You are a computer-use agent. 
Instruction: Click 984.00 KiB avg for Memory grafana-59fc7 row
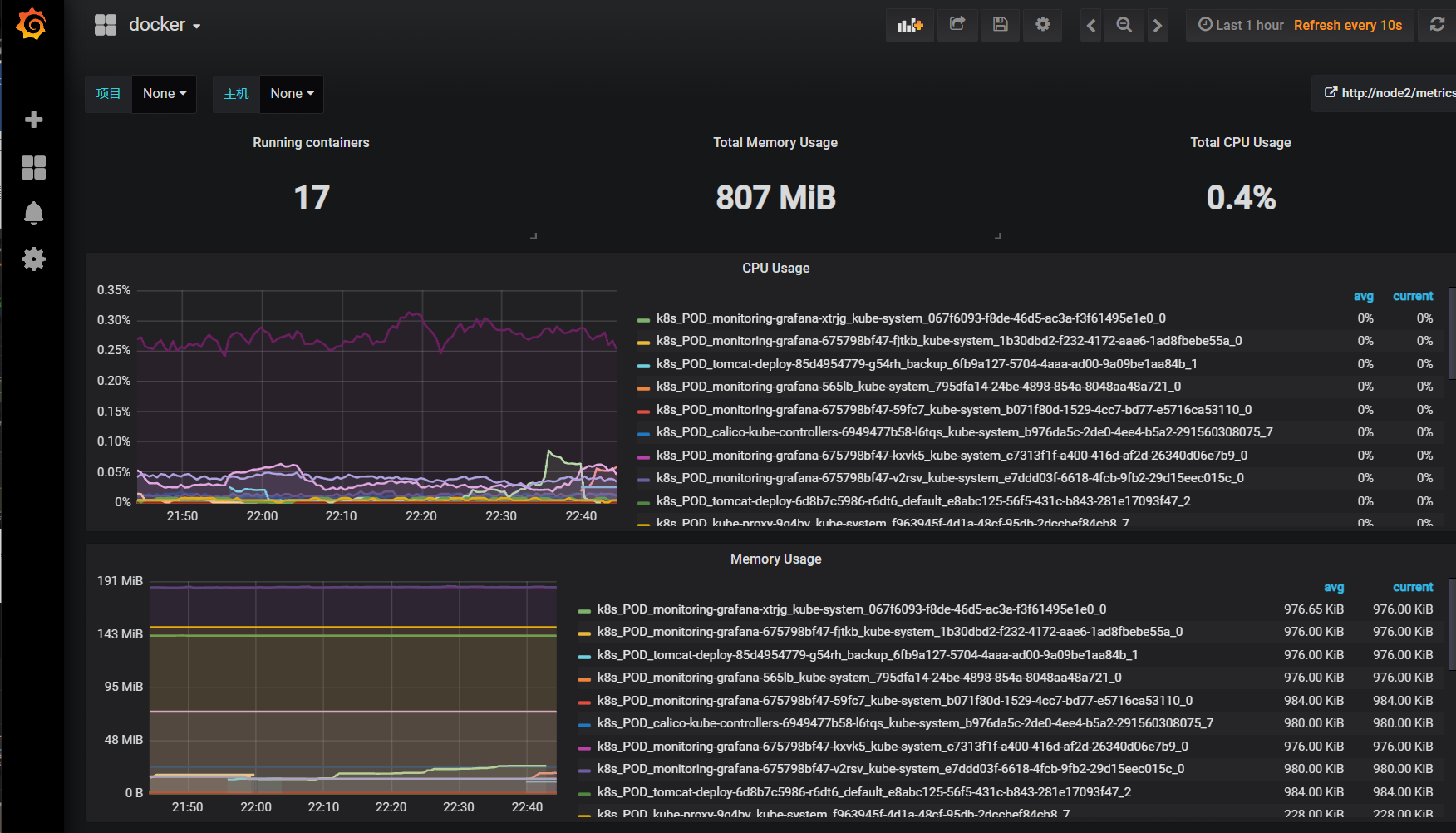1314,701
